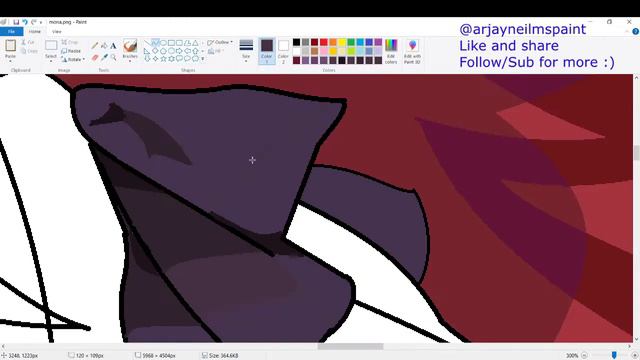Choose the Oval callout shape

187,59
